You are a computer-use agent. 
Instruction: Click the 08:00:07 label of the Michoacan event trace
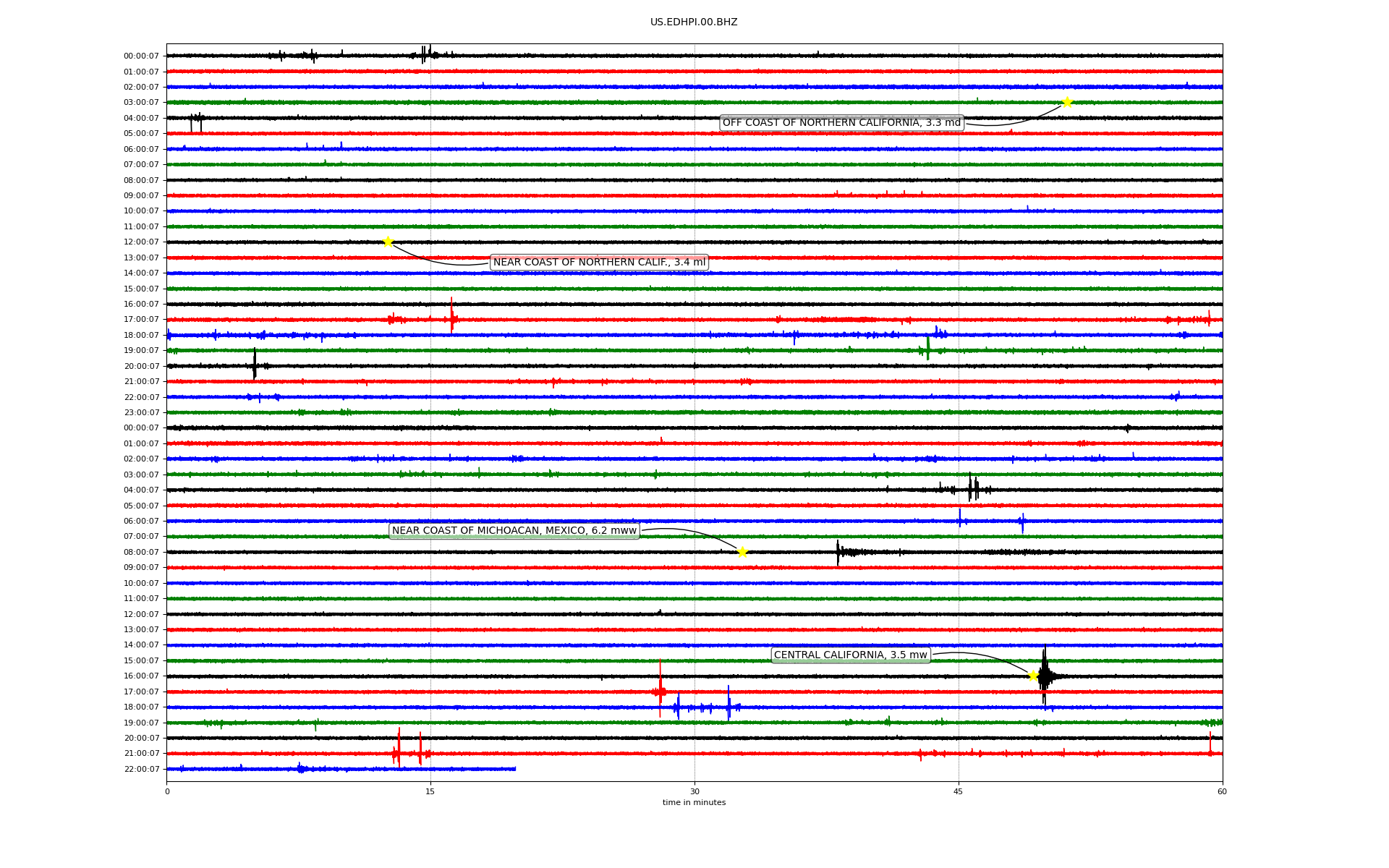pyautogui.click(x=141, y=553)
